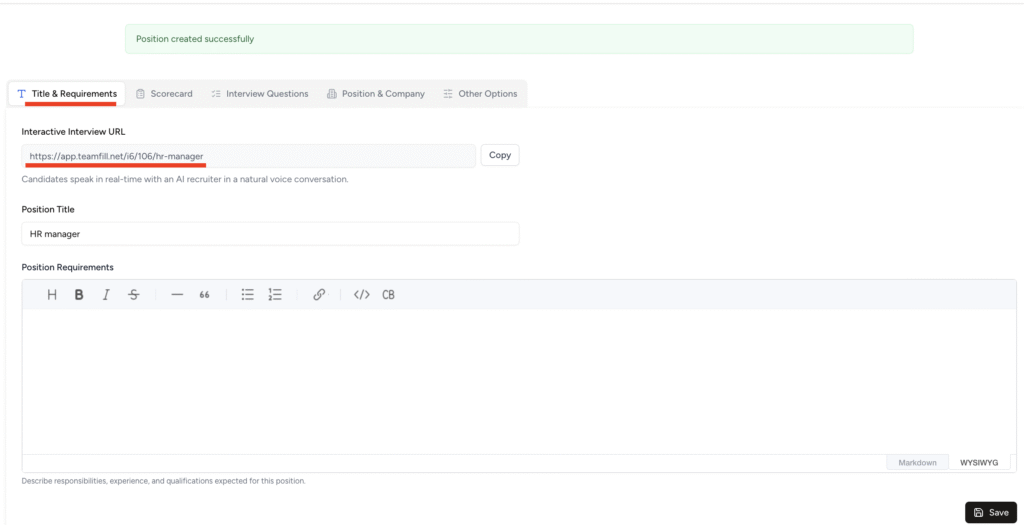This screenshot has width=1024, height=525.
Task: Create a bulleted unordered list
Action: [x=248, y=295]
